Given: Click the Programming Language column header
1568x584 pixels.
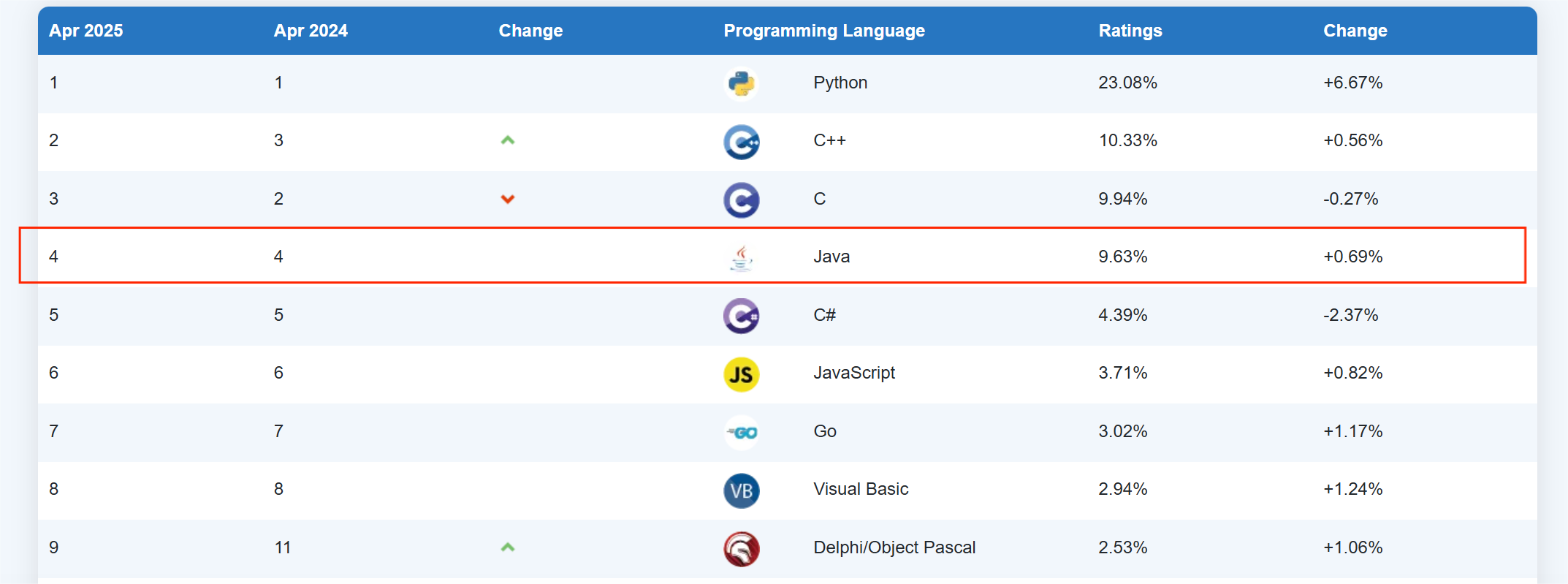Looking at the screenshot, I should (824, 31).
